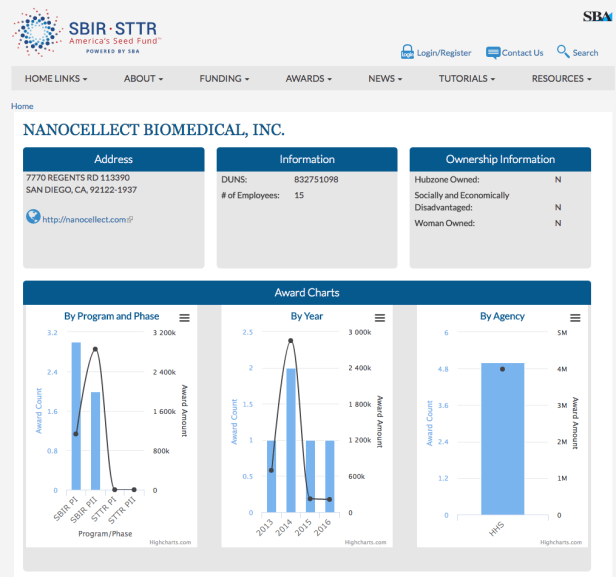The width and height of the screenshot is (616, 577).
Task: Open the AWARDS dropdown menu
Action: tap(308, 78)
